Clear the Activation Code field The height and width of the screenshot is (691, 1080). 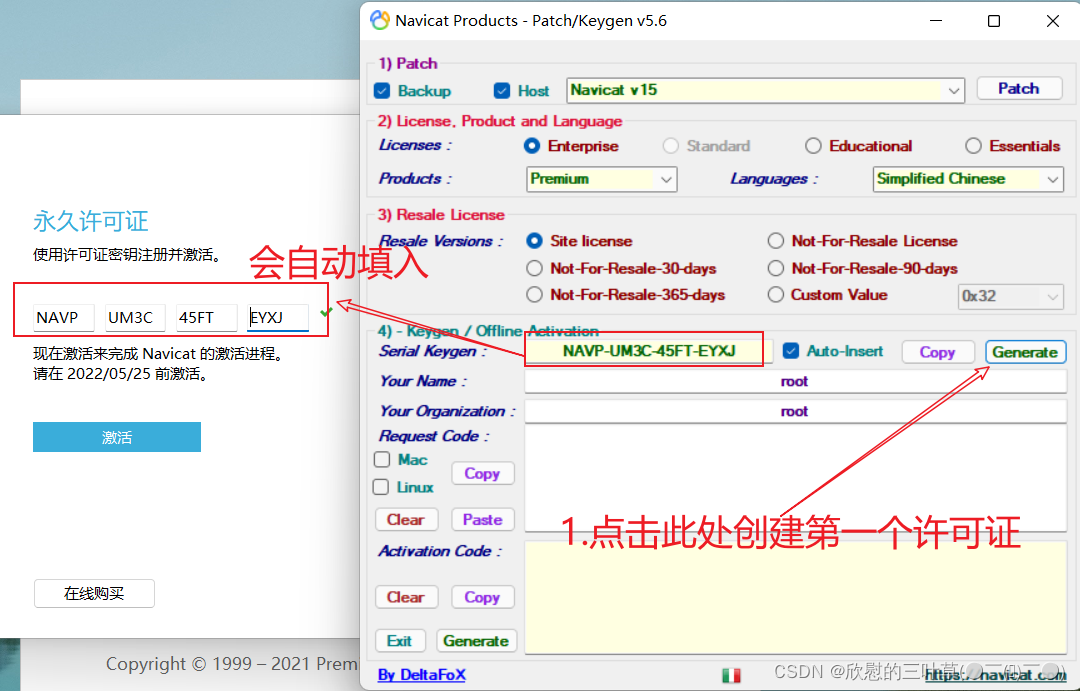[406, 597]
